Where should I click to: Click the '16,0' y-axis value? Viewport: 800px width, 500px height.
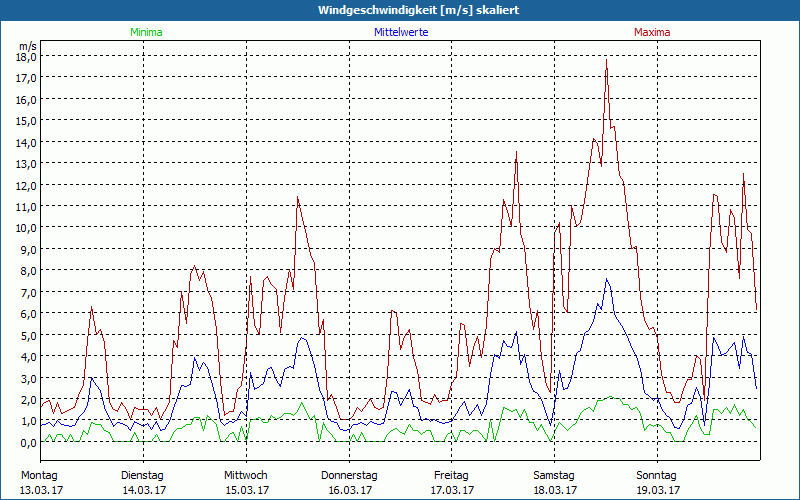pyautogui.click(x=28, y=99)
